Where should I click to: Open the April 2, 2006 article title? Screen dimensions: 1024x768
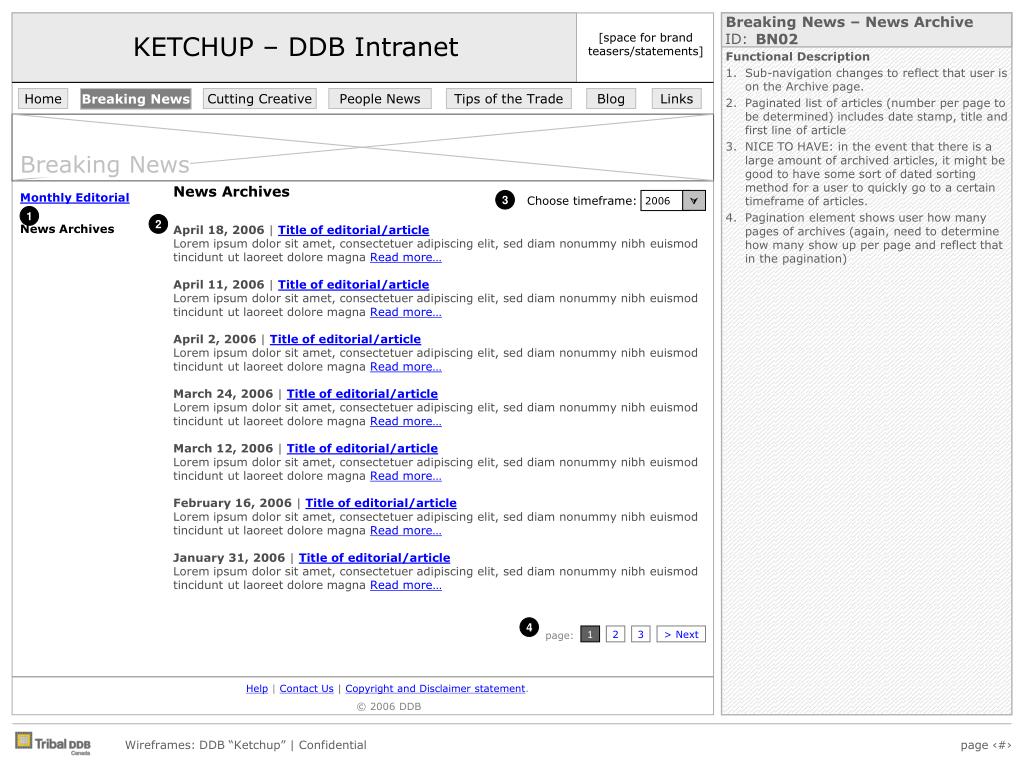click(x=345, y=339)
